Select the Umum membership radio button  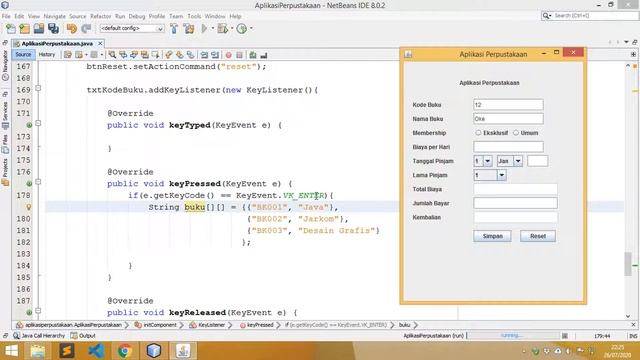[x=516, y=133]
